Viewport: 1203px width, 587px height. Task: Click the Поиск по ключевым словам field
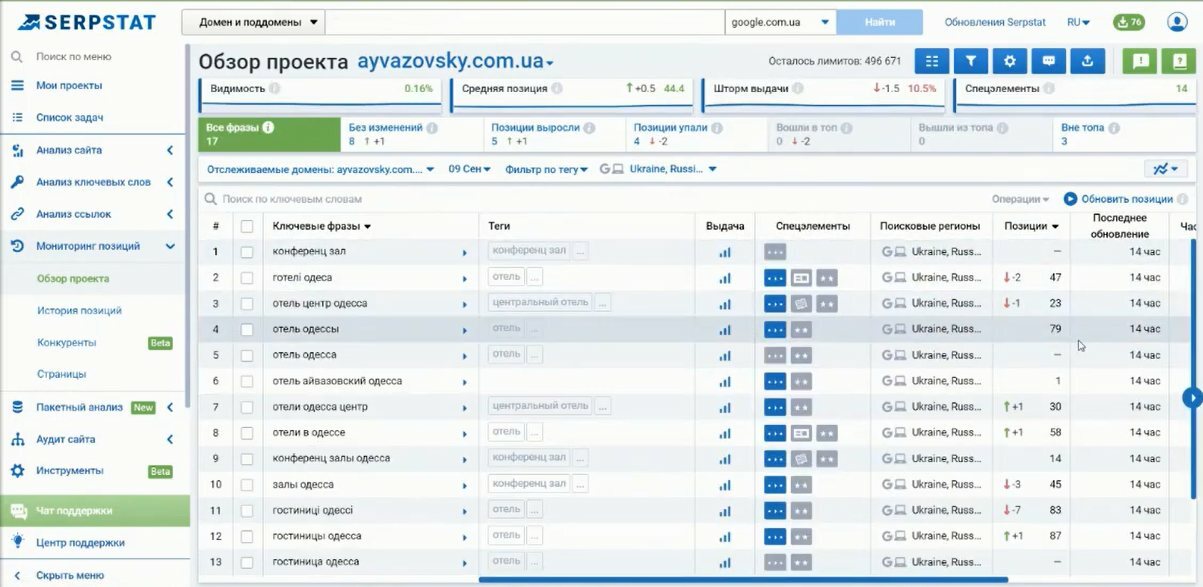[590, 199]
